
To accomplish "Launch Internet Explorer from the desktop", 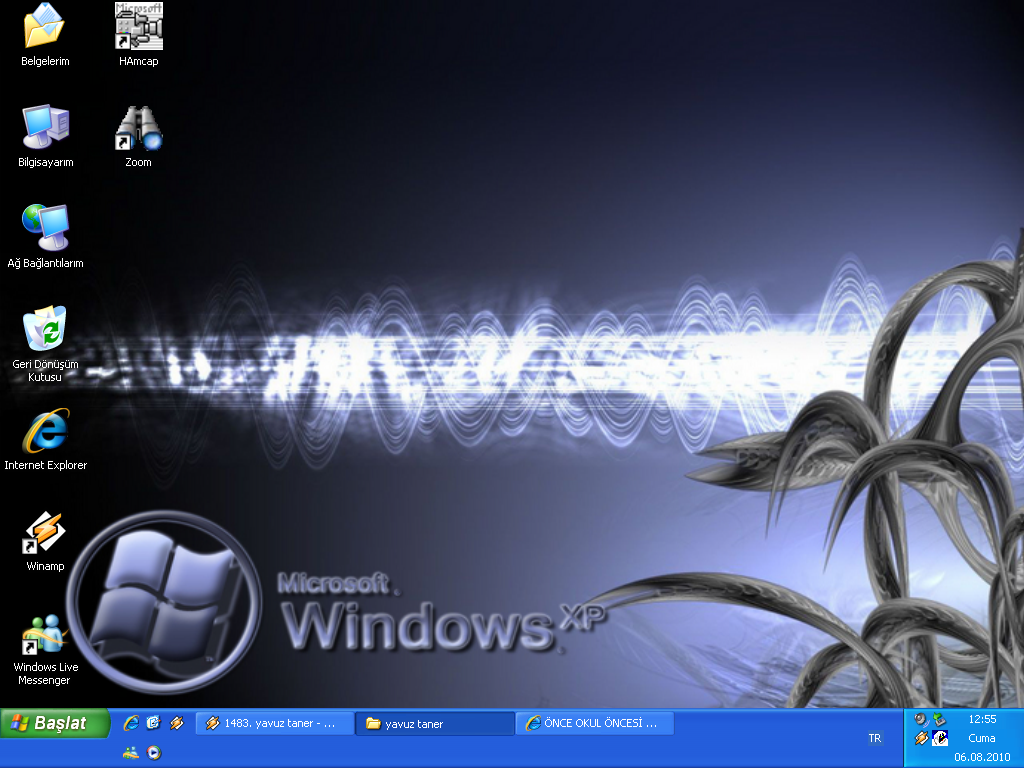I will (x=45, y=431).
